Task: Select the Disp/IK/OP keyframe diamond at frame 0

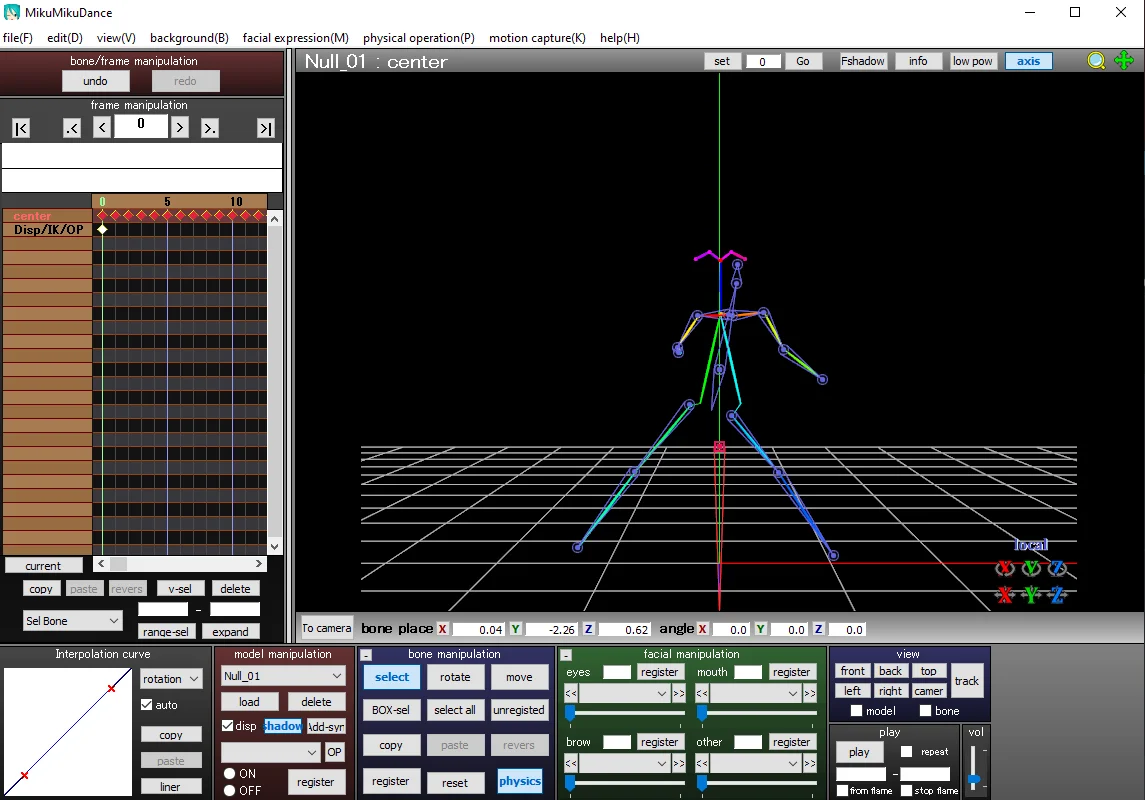Action: [102, 229]
